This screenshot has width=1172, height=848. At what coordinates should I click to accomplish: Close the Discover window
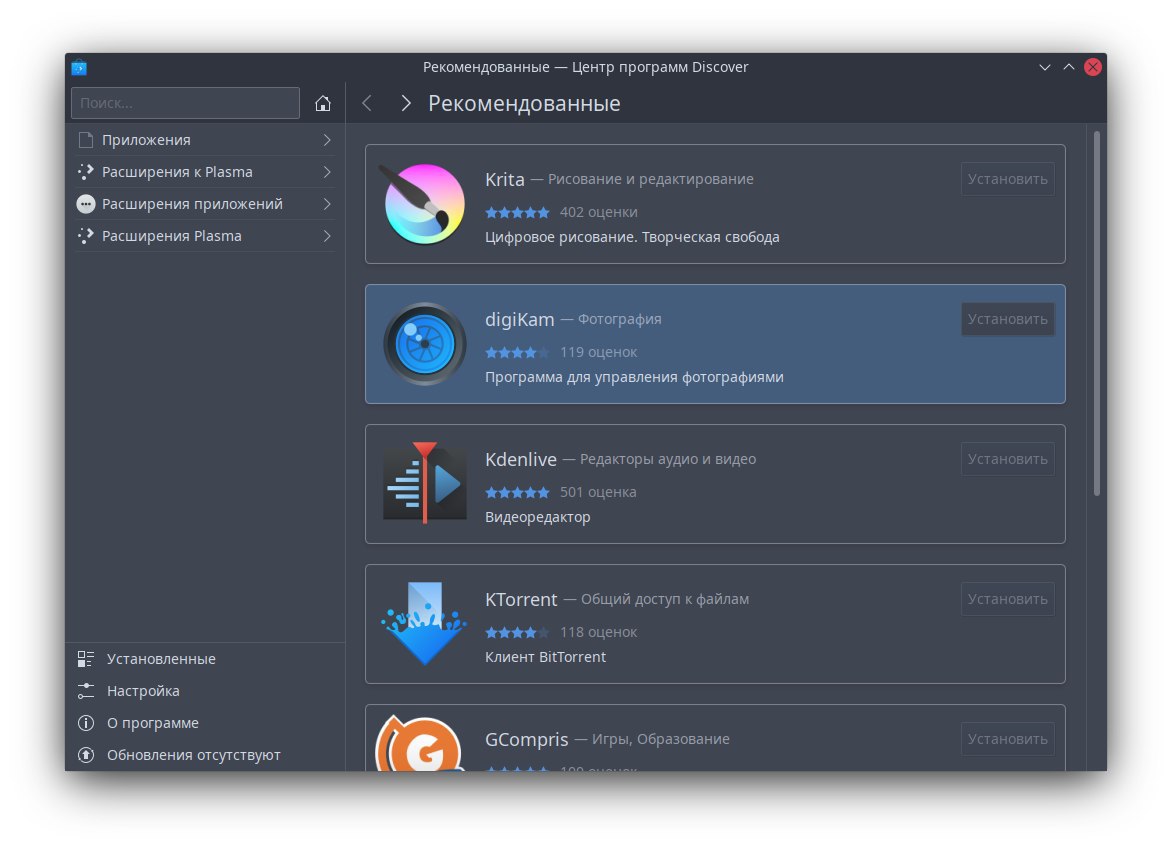point(1093,67)
